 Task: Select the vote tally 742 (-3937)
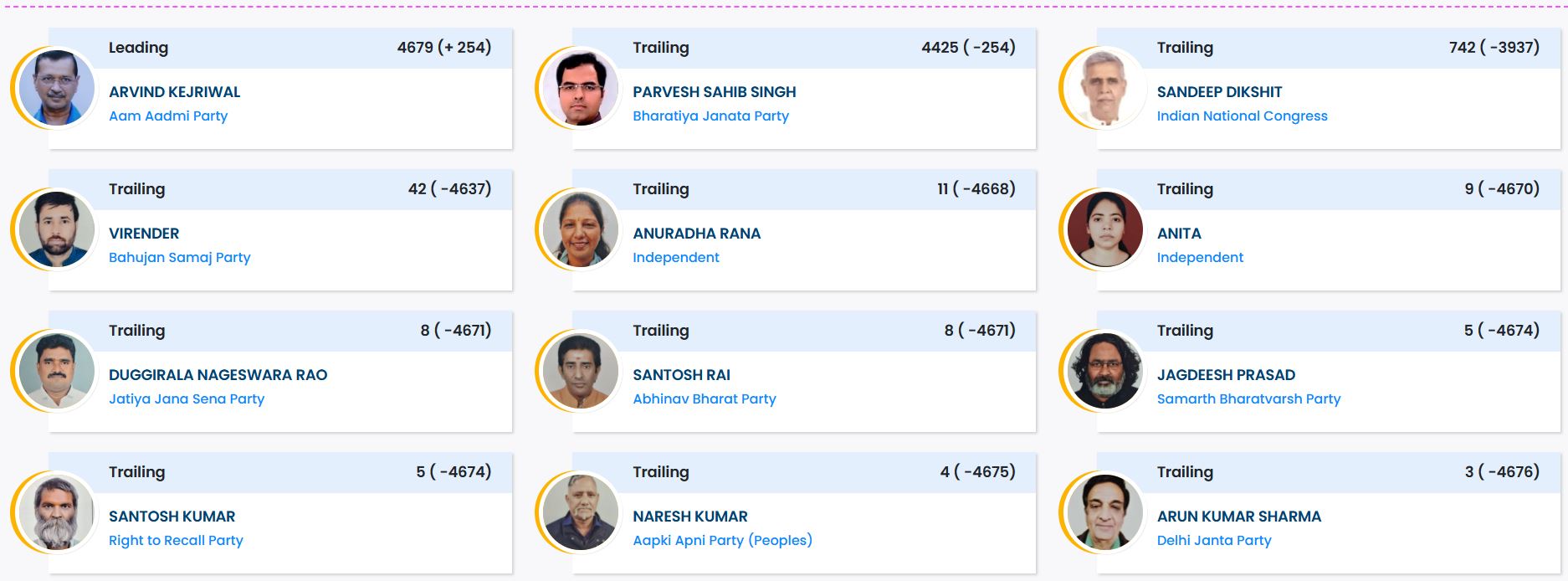pyautogui.click(x=1494, y=48)
